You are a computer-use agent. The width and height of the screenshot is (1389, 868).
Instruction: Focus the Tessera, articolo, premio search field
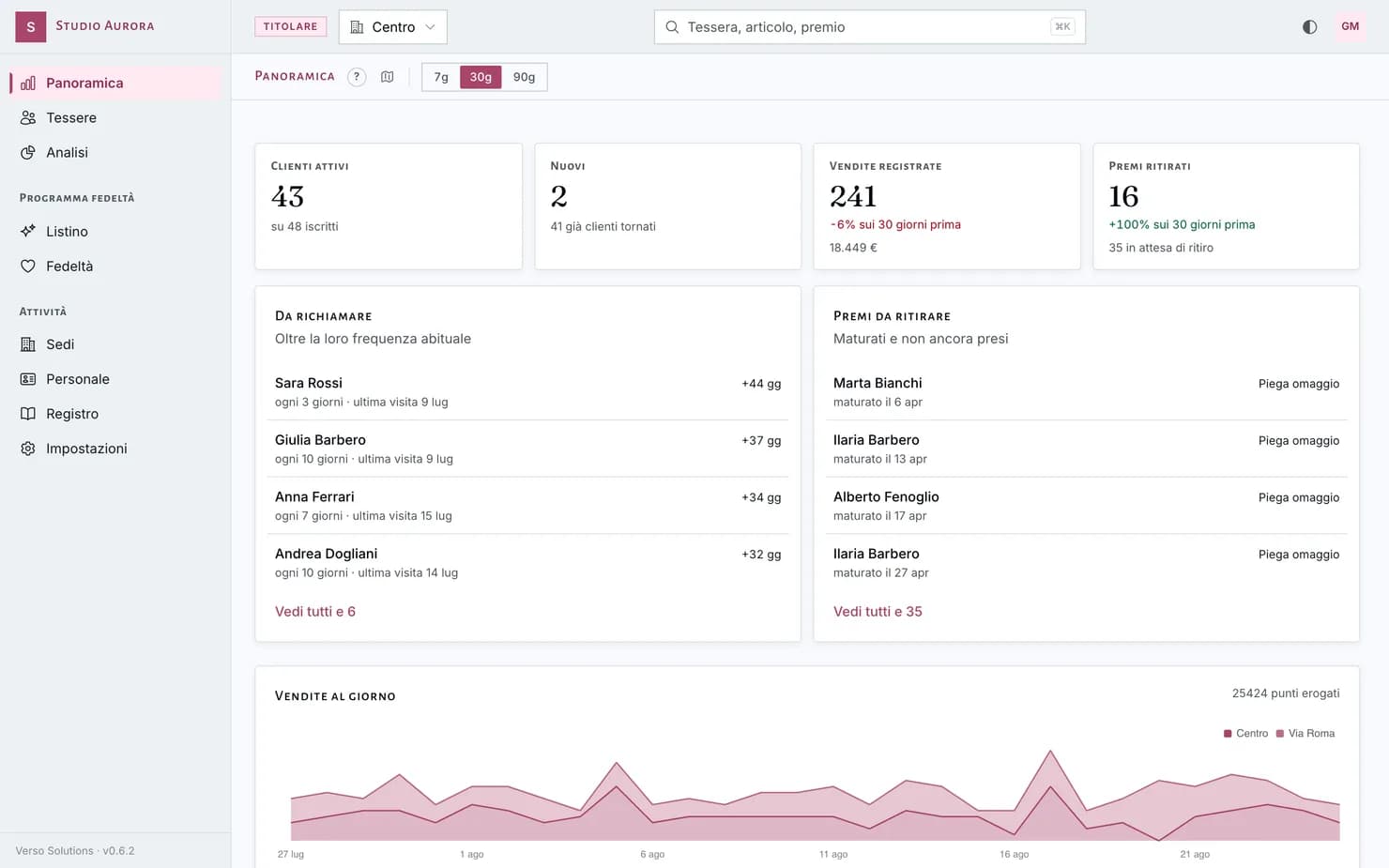click(x=869, y=27)
